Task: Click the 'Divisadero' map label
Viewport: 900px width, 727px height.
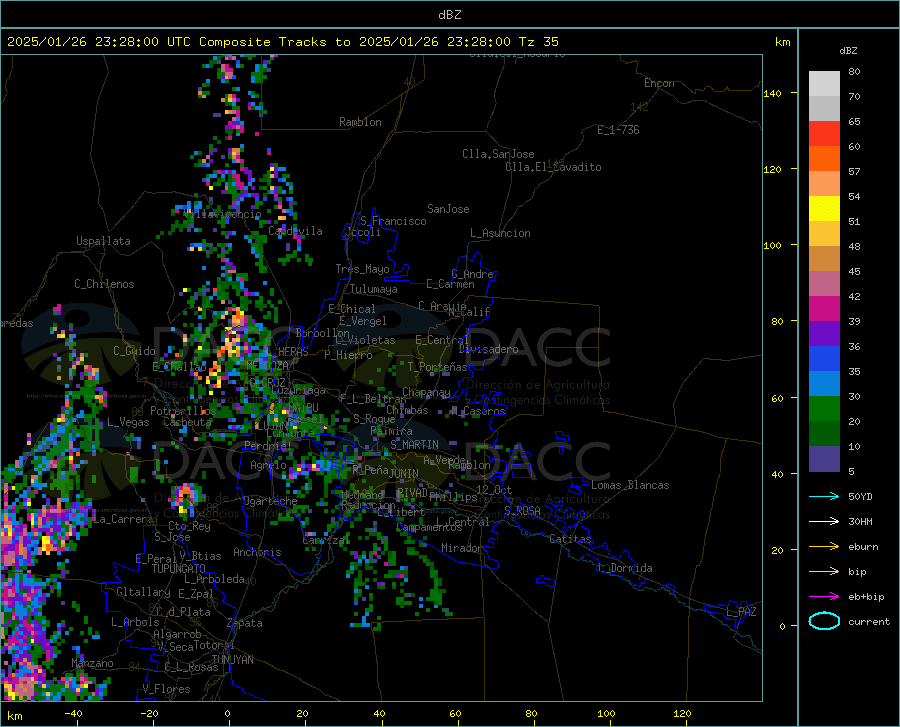Action: tap(488, 349)
